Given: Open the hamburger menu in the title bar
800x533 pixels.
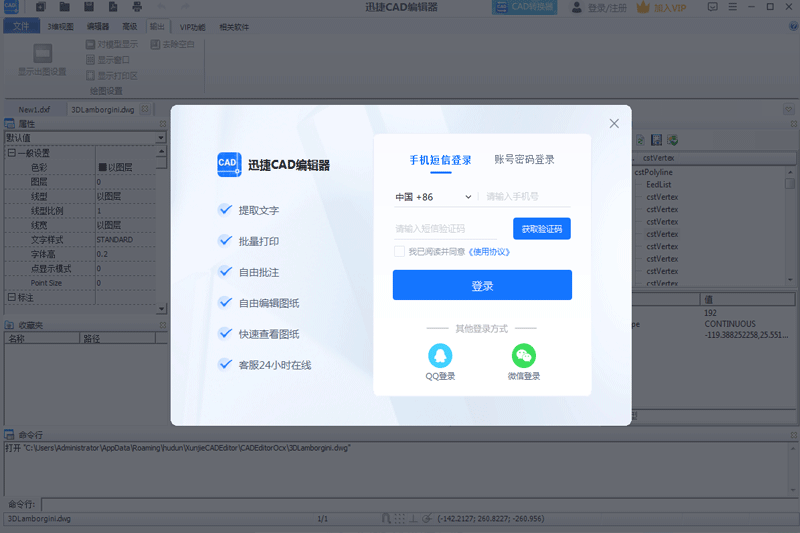Looking at the screenshot, I should (733, 7).
